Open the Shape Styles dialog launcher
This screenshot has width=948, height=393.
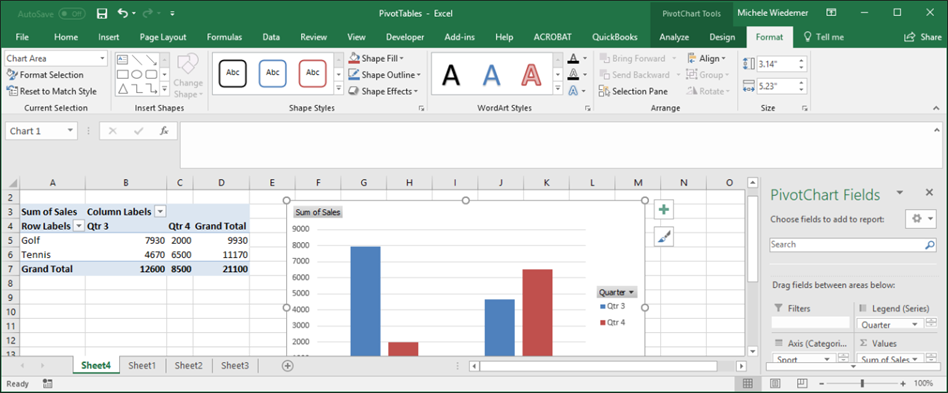(421, 108)
